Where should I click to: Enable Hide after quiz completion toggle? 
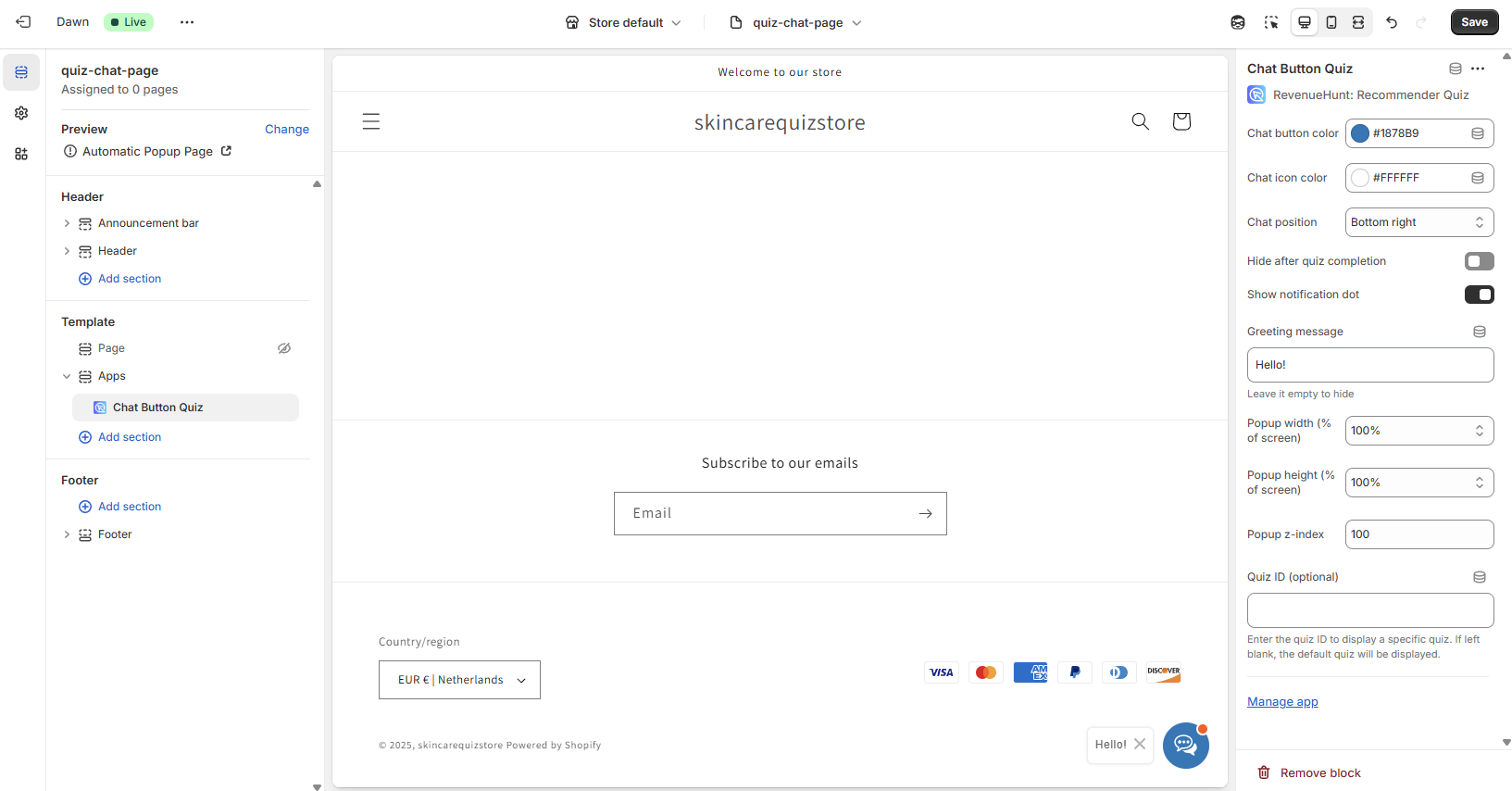(1479, 261)
